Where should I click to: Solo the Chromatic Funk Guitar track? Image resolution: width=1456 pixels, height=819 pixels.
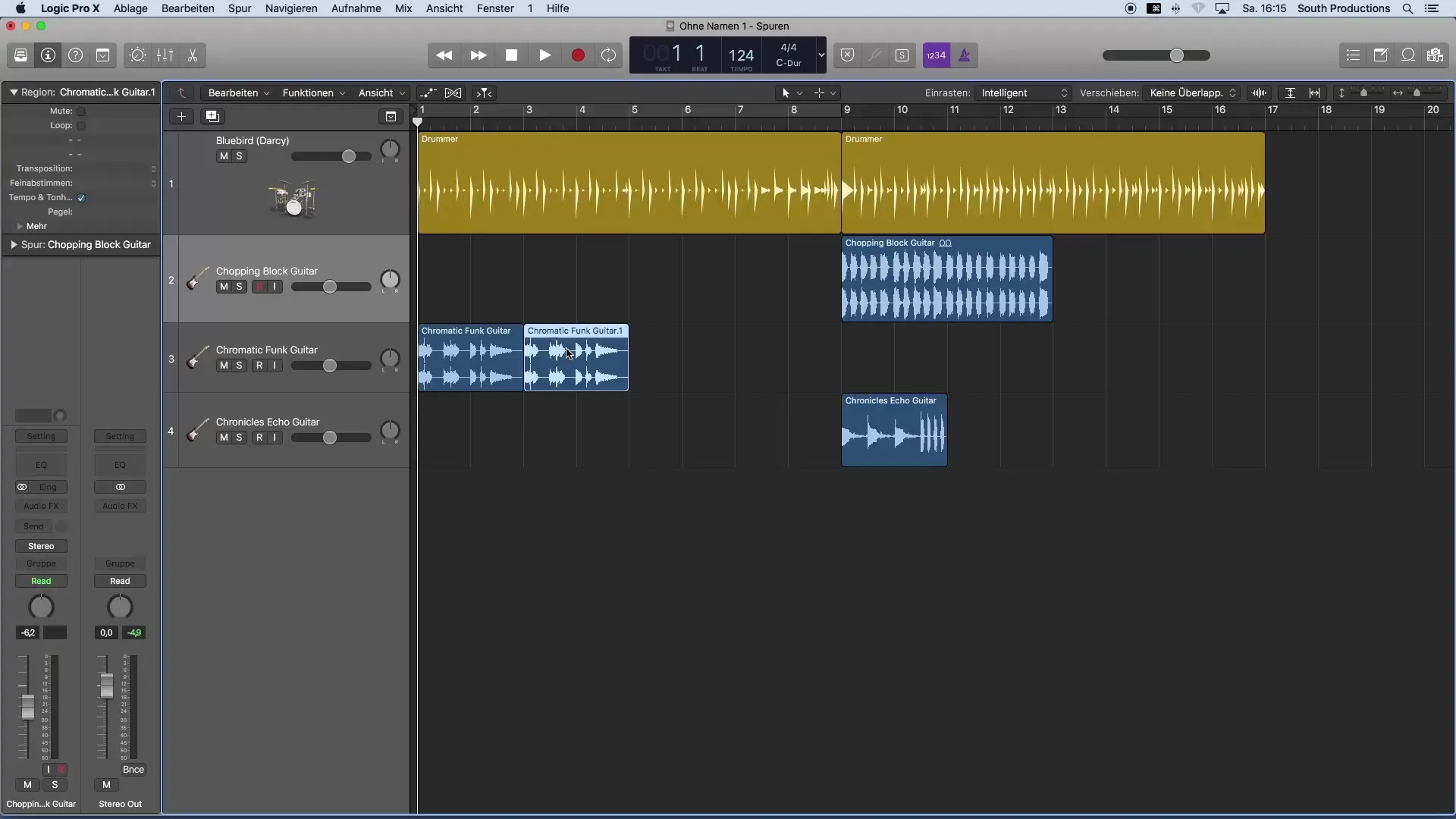tap(239, 366)
